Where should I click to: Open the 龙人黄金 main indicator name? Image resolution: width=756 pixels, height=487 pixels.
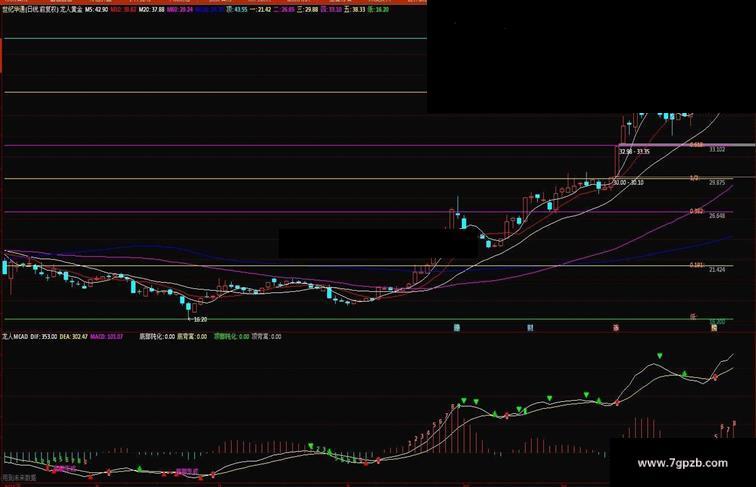[x=71, y=9]
